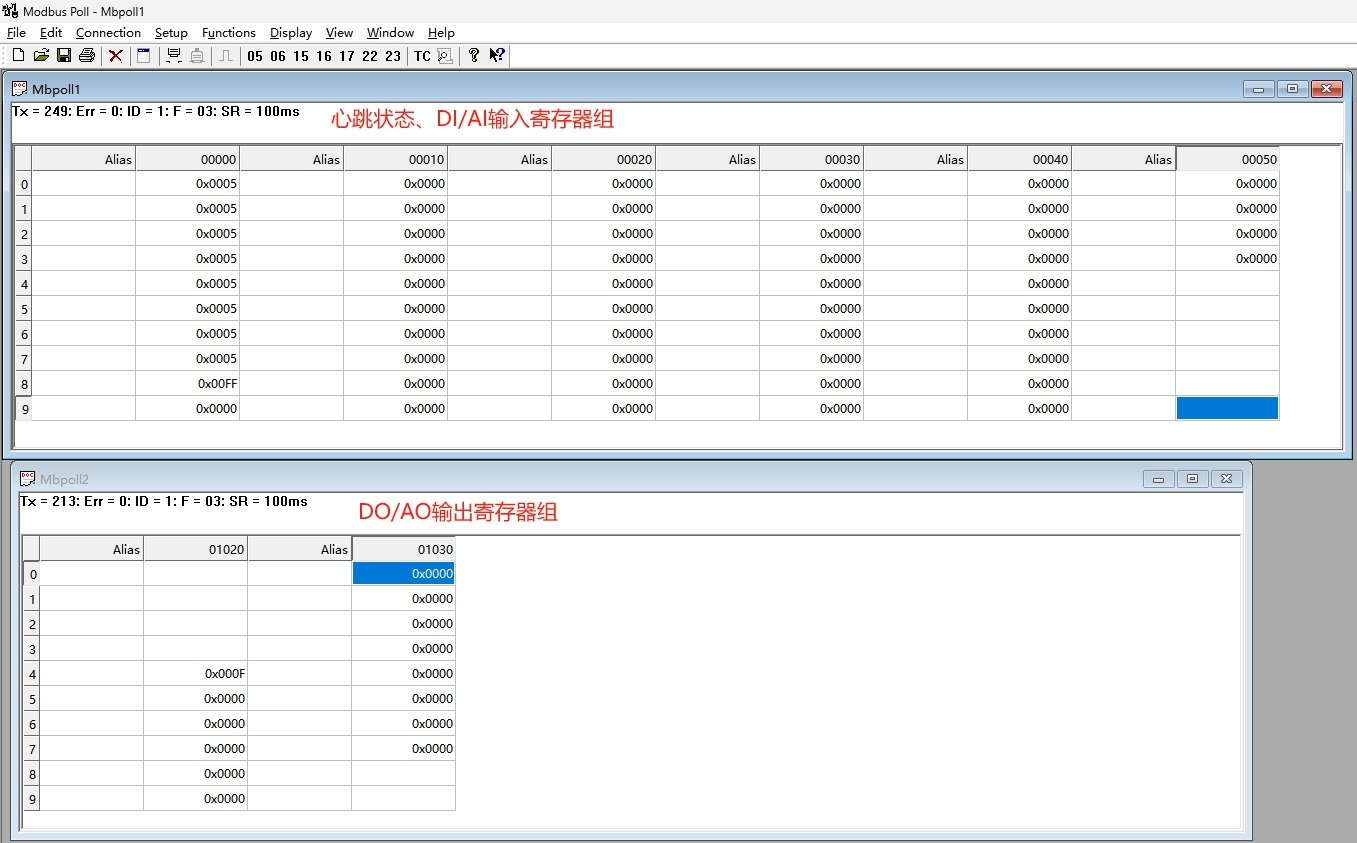Open the communication traffic viewer icon
The height and width of the screenshot is (843, 1357).
click(x=445, y=56)
